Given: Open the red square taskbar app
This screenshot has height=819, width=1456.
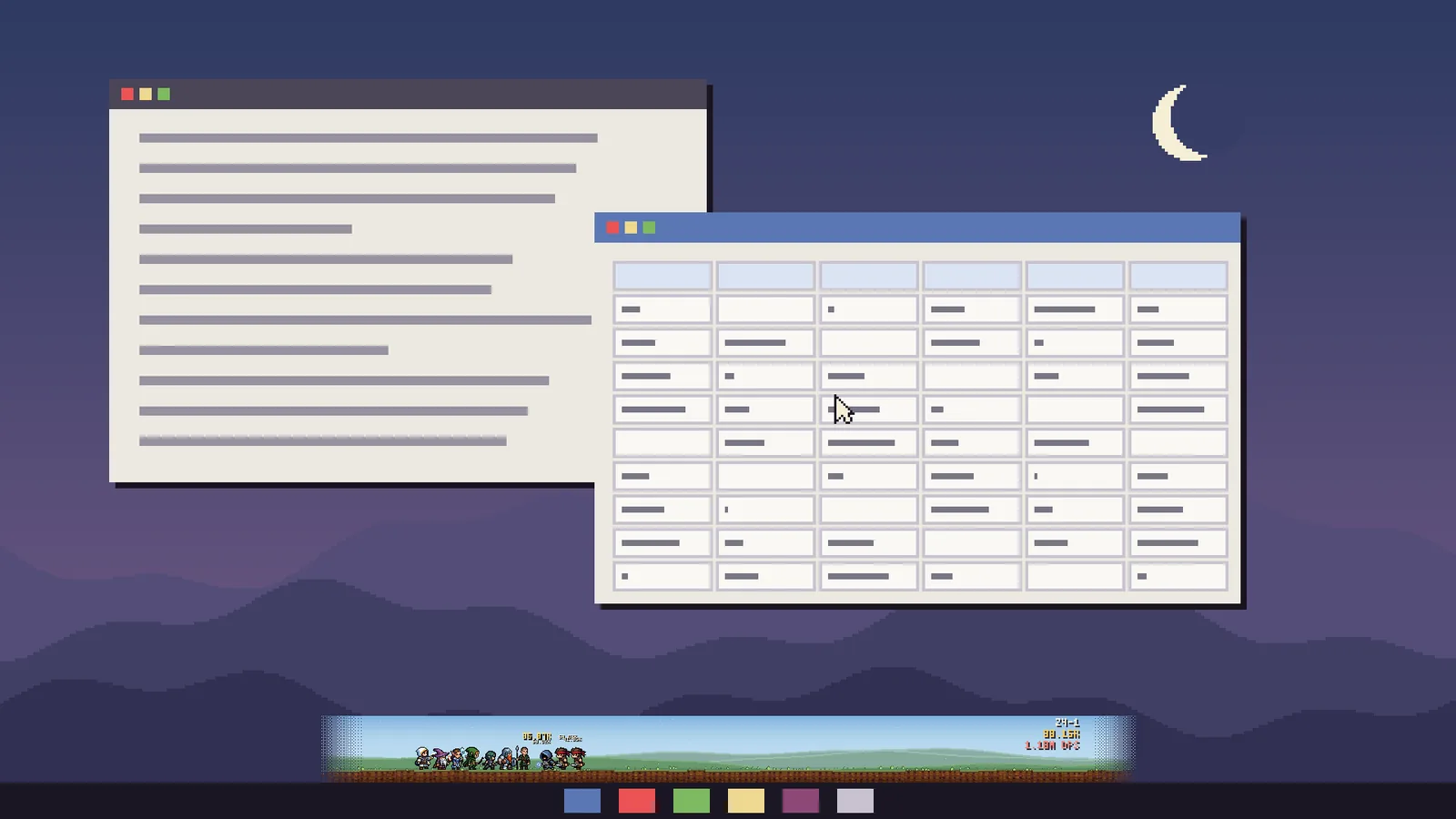Looking at the screenshot, I should coord(637,801).
